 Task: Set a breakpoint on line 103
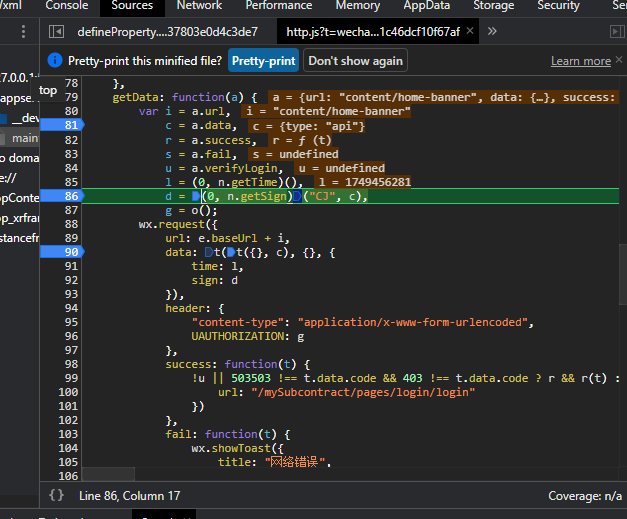point(68,434)
